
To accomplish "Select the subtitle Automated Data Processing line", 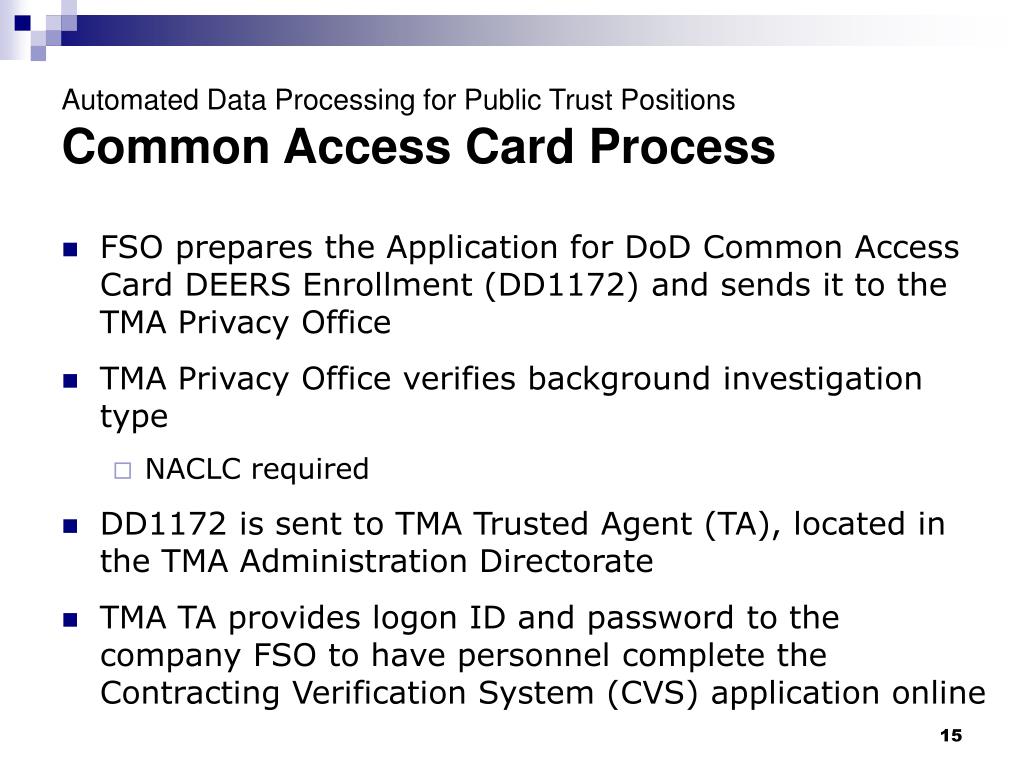I will coord(398,100).
